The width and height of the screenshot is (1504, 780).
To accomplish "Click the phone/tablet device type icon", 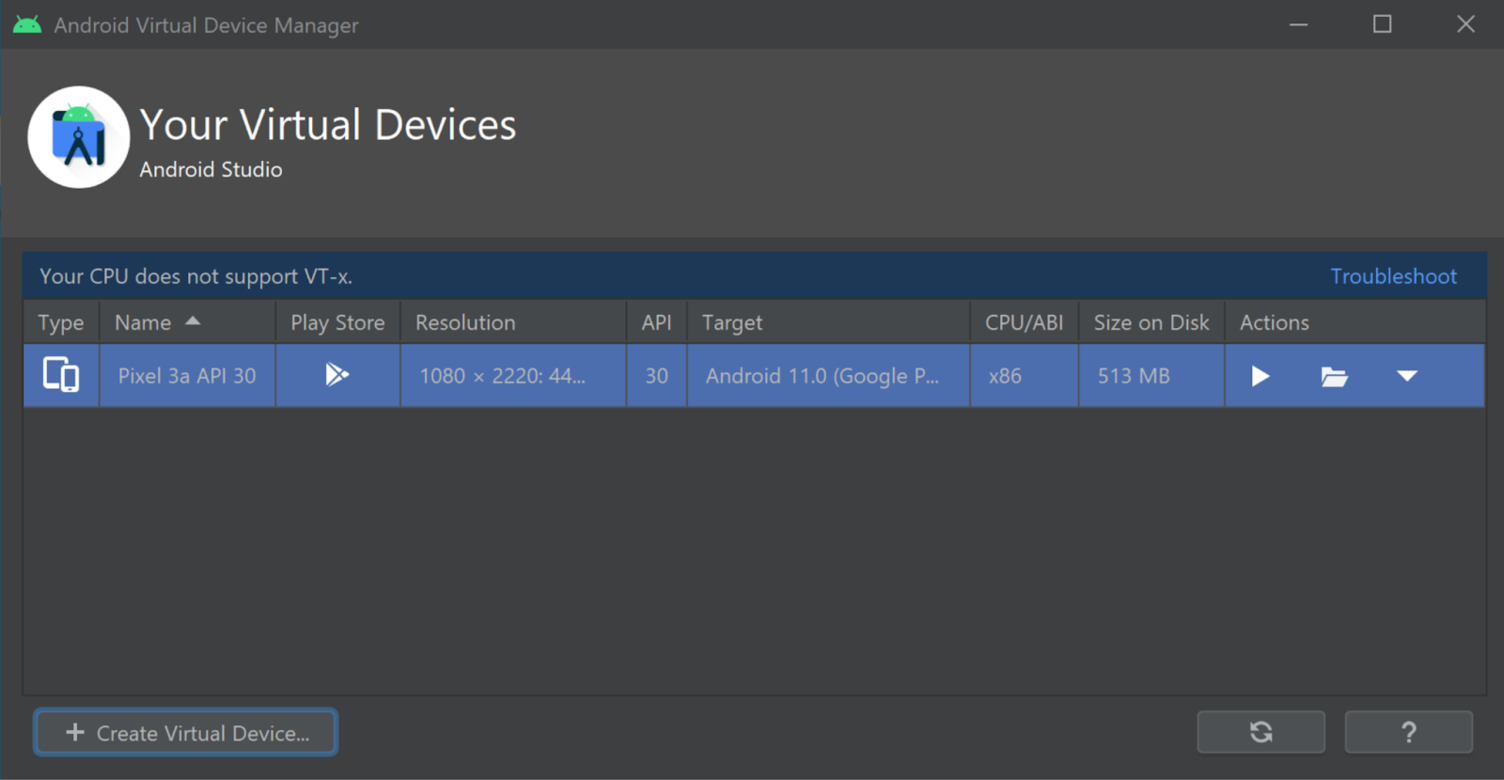I will (61, 376).
